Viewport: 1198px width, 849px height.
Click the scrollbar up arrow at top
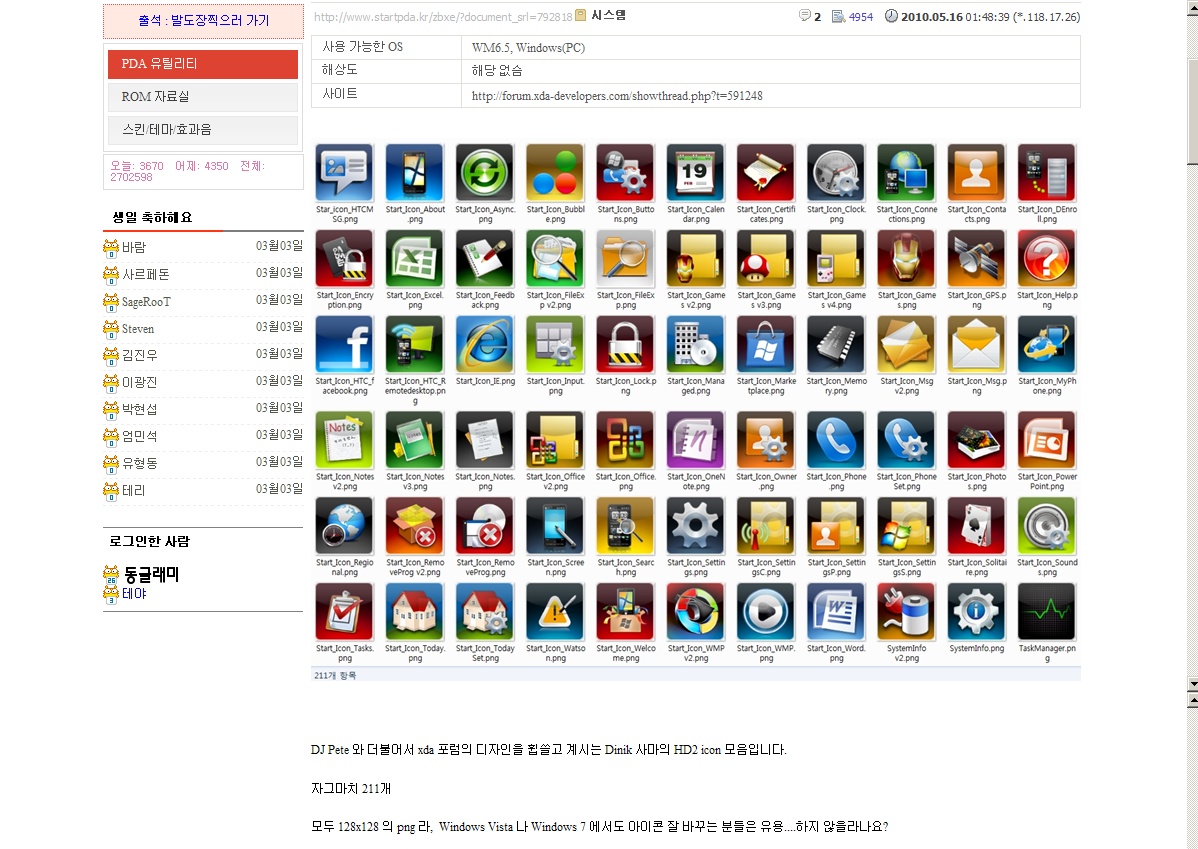click(x=1191, y=6)
